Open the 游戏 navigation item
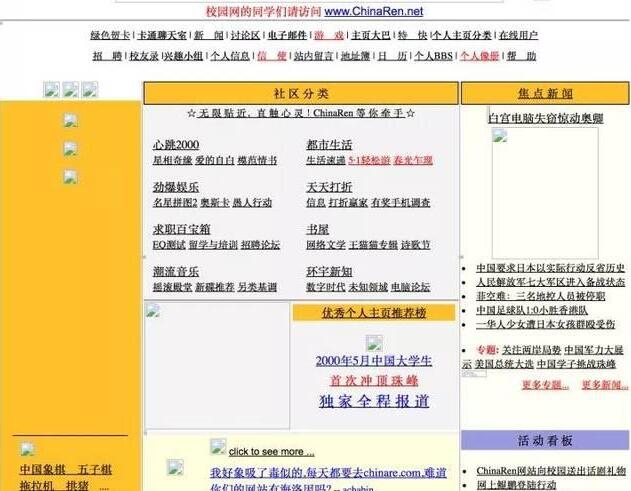 pos(328,35)
